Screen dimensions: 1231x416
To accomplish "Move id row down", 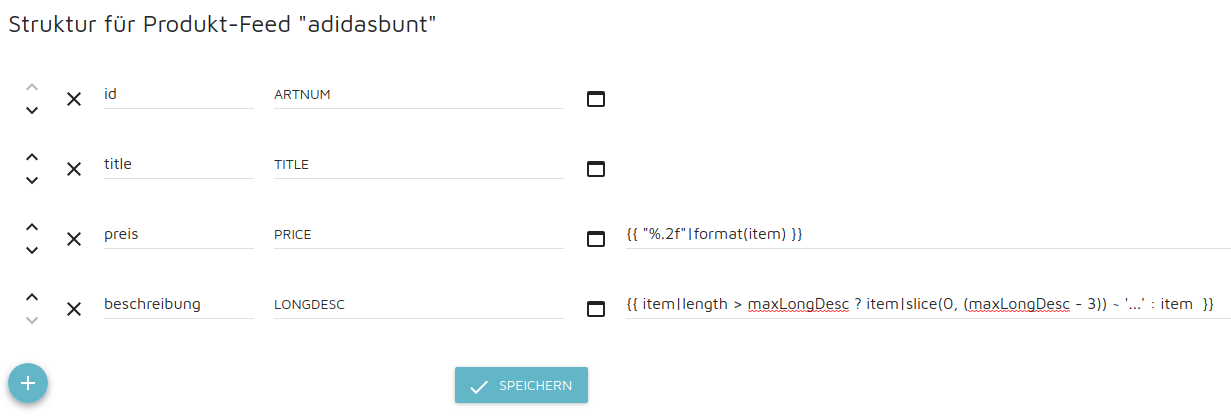I will pyautogui.click(x=32, y=110).
